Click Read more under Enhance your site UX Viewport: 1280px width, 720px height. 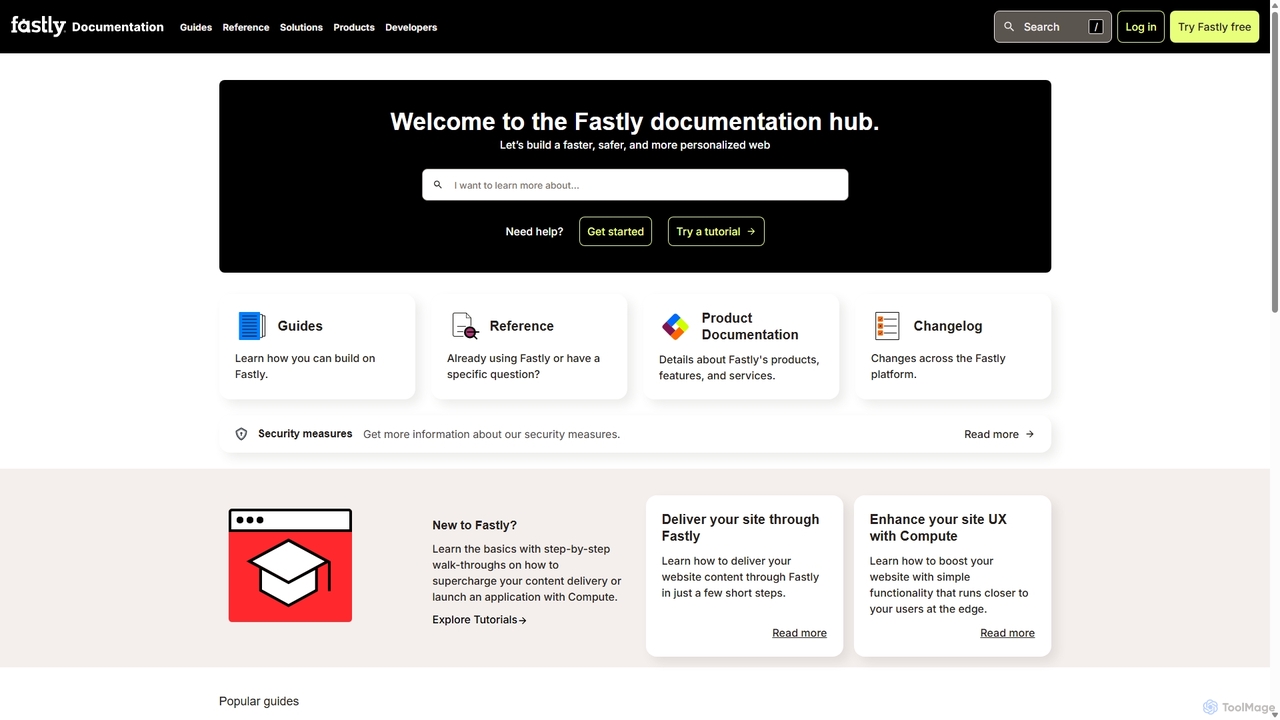[x=1007, y=633]
